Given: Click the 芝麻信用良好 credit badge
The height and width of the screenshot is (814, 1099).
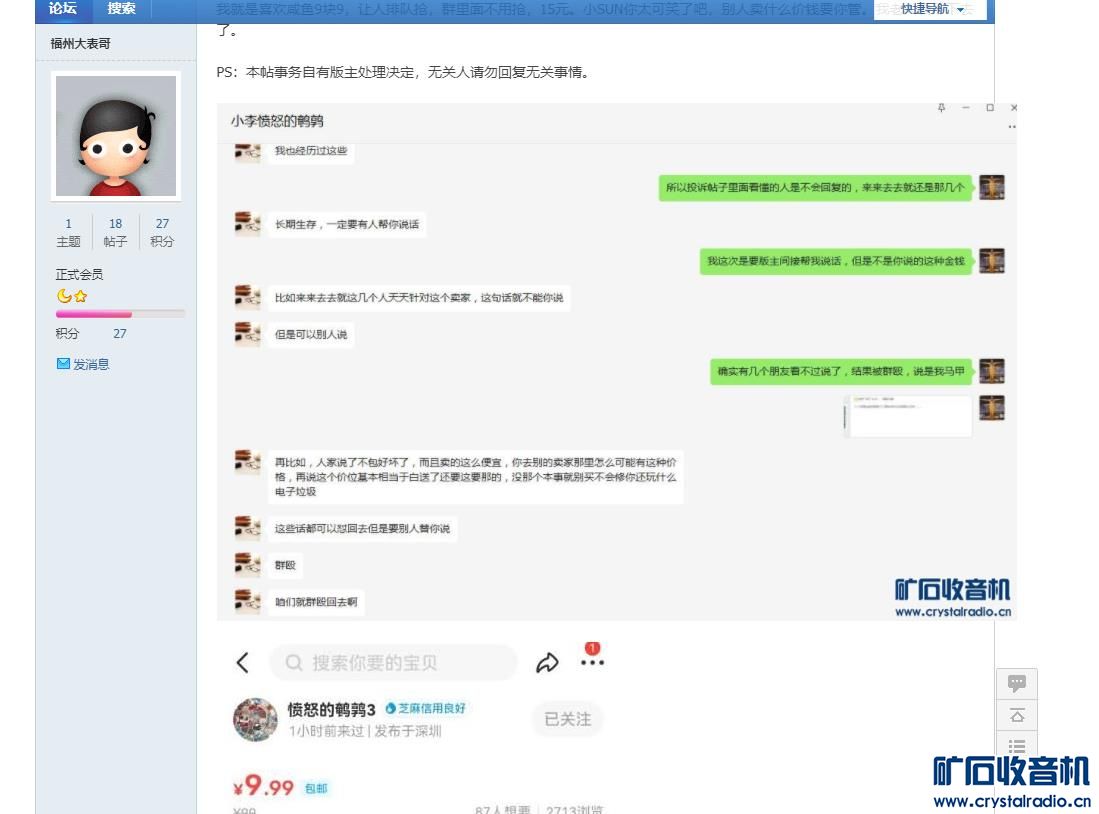Looking at the screenshot, I should 425,708.
